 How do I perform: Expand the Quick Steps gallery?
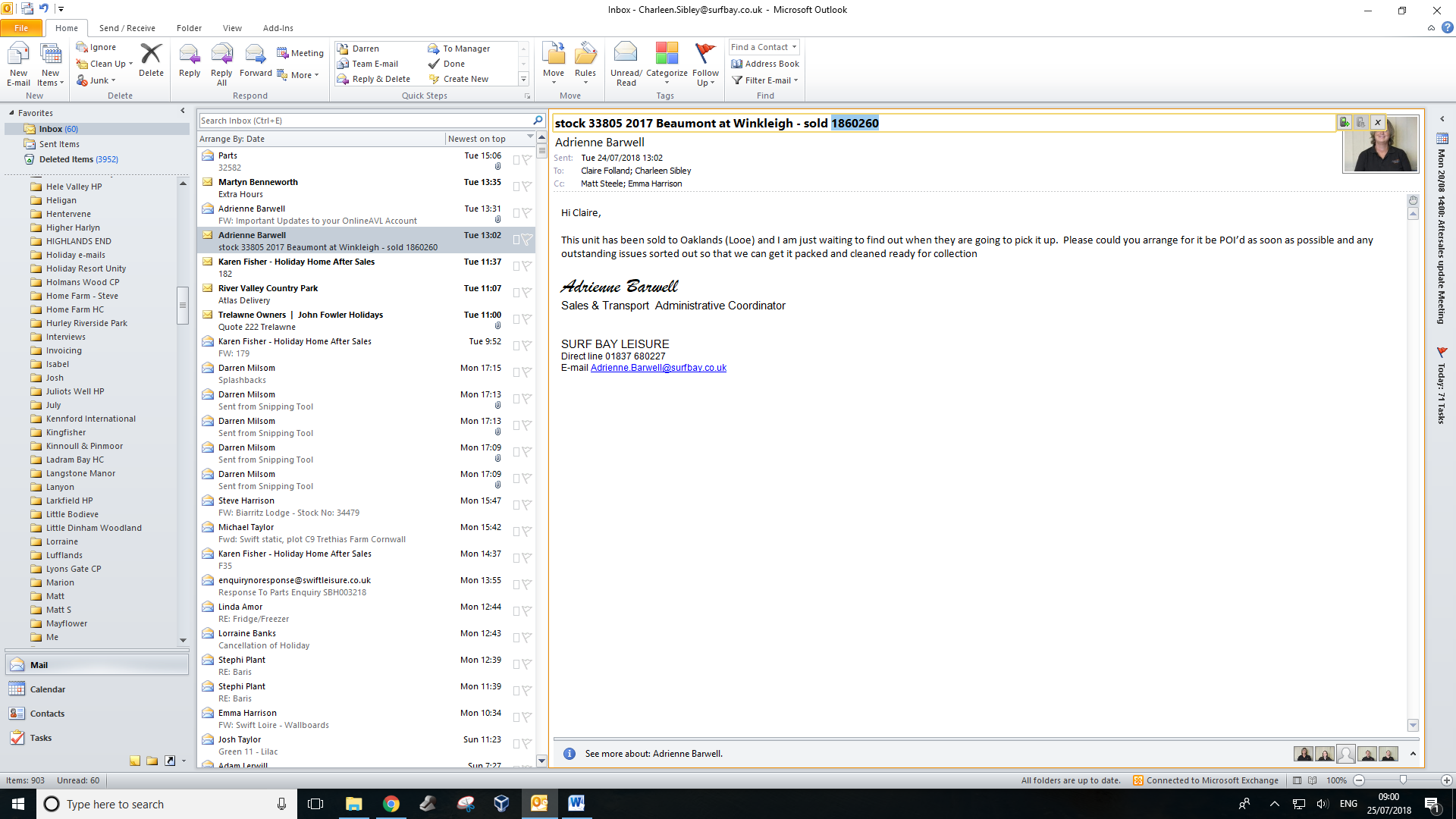[x=523, y=79]
